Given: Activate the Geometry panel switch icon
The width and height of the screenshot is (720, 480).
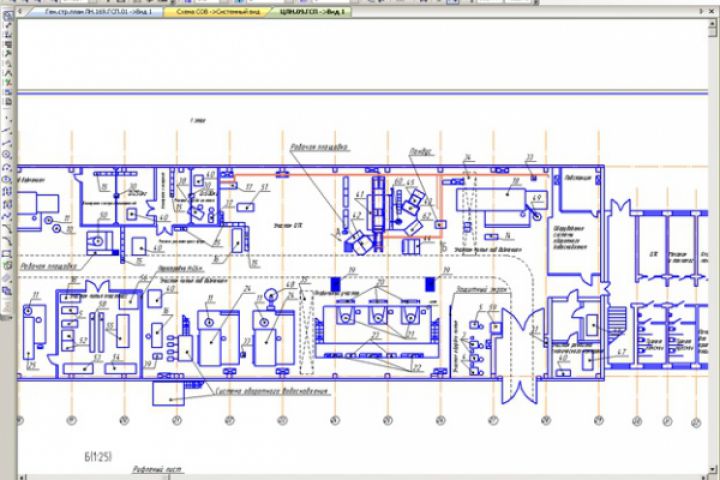Looking at the screenshot, I should click(x=8, y=16).
